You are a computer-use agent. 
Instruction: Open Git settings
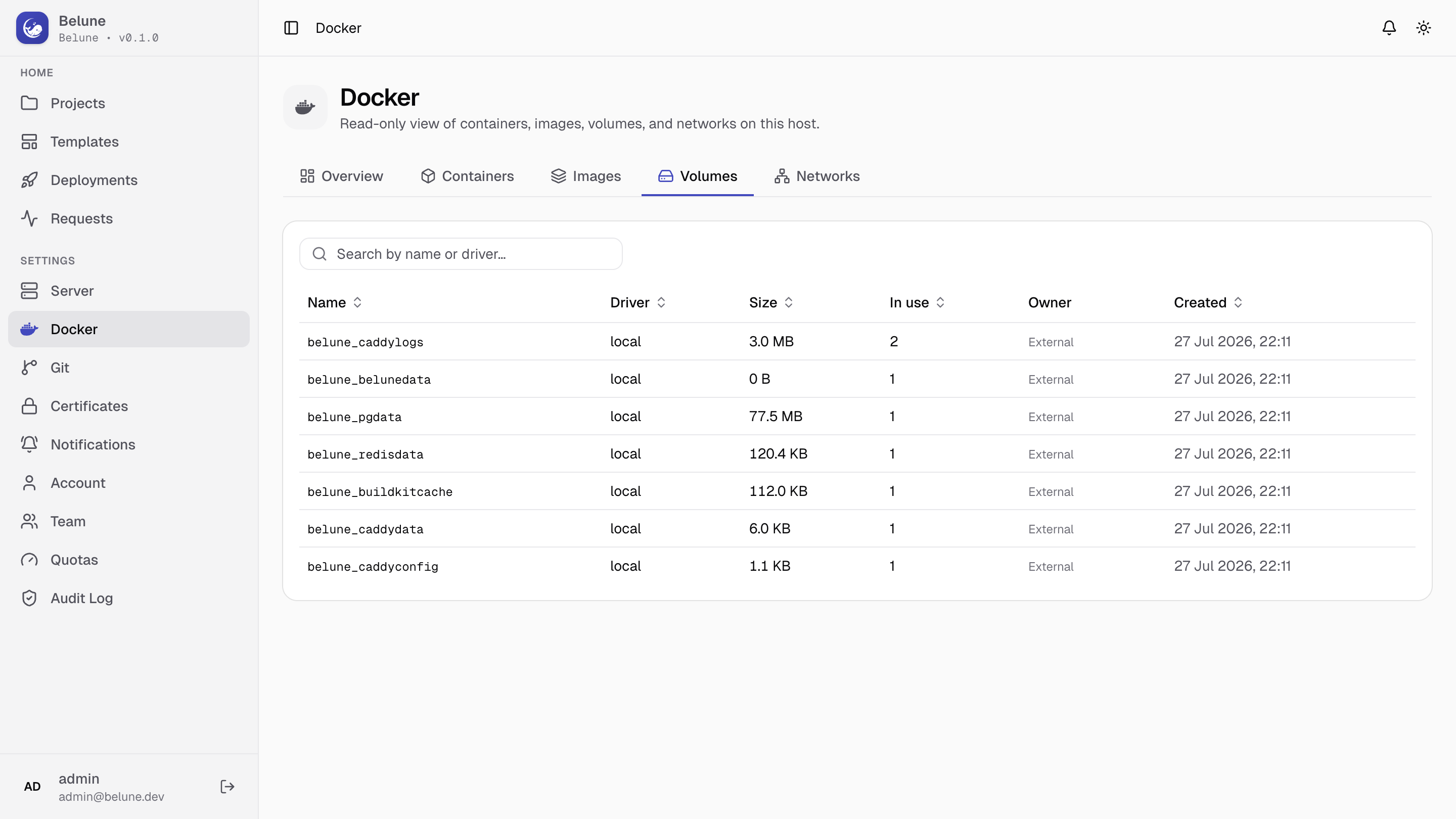pyautogui.click(x=129, y=368)
